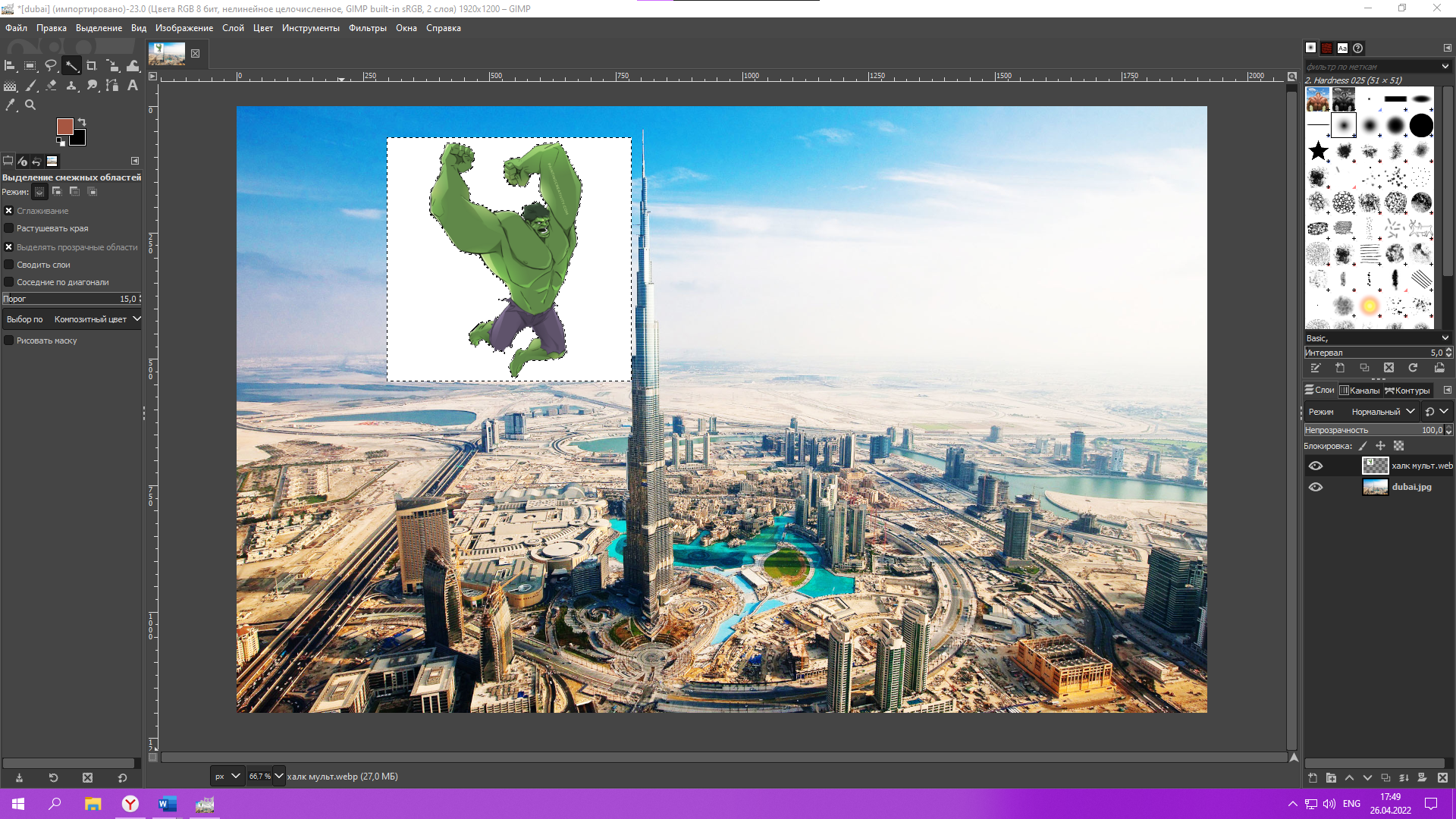
Task: Choose Intersect with selection mode
Action: tap(92, 192)
